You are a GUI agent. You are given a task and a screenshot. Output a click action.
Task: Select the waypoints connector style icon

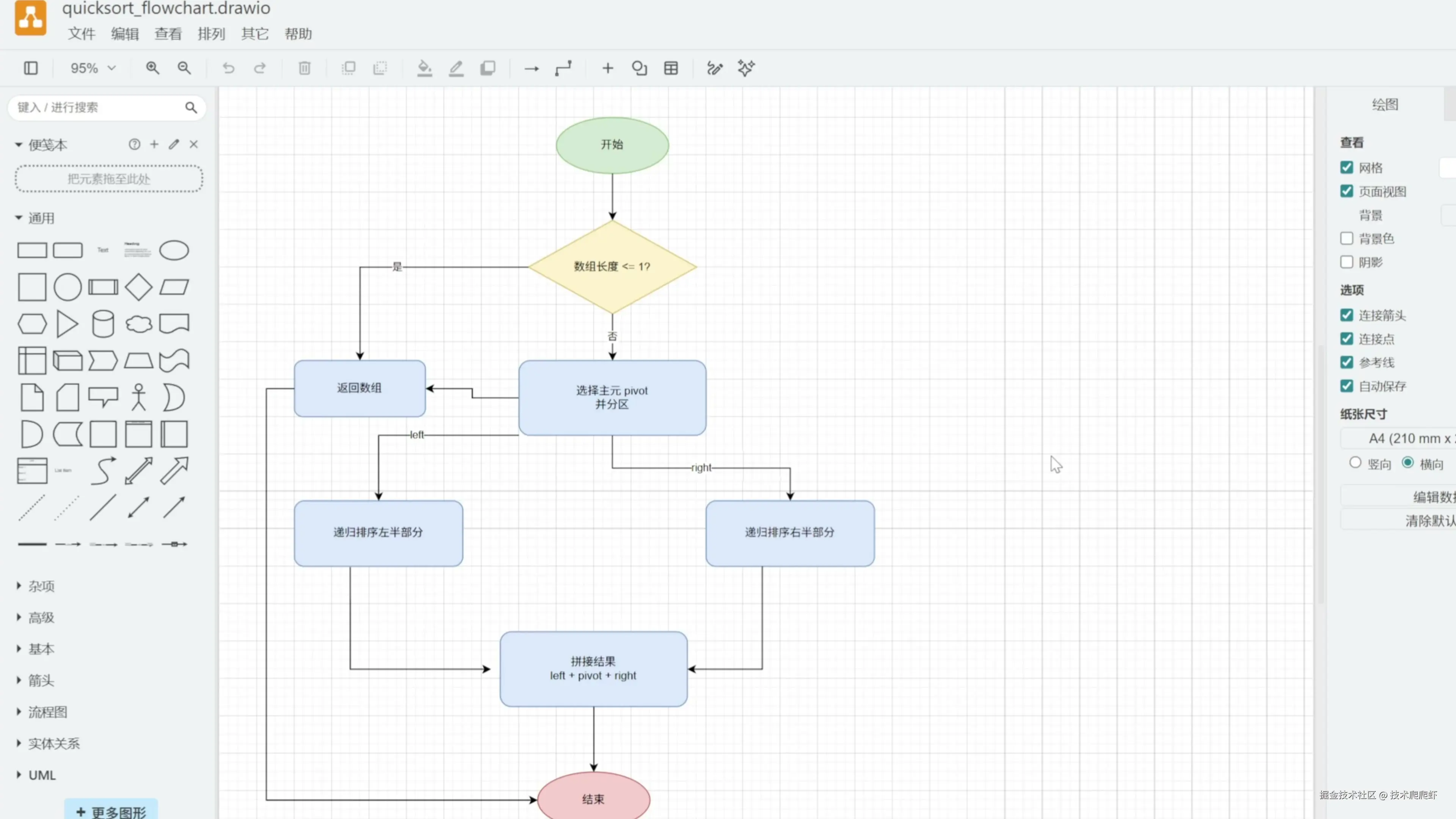tap(563, 68)
